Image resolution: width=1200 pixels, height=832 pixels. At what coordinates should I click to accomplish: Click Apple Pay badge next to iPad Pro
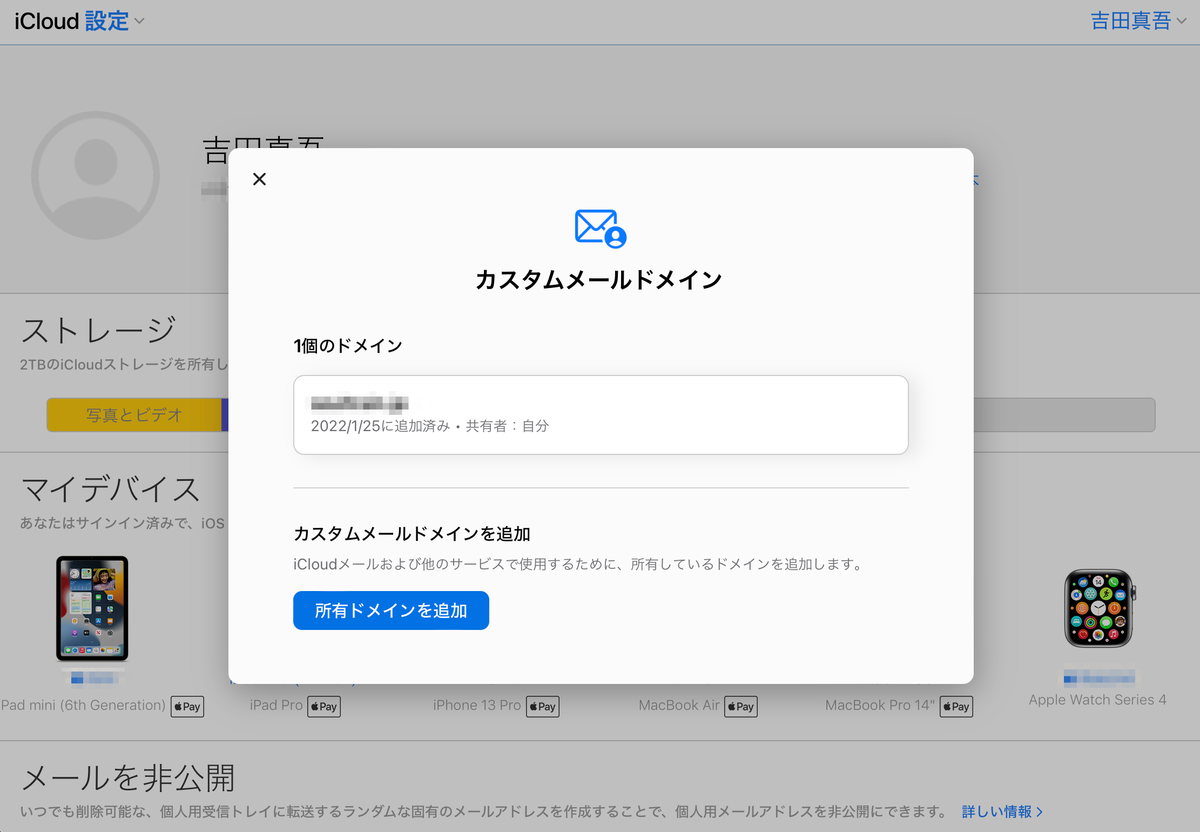[x=323, y=706]
